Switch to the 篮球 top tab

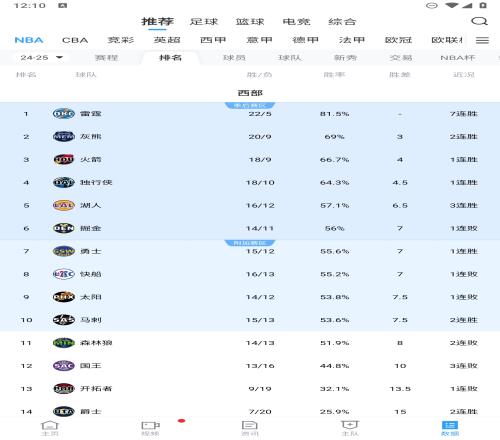[250, 22]
